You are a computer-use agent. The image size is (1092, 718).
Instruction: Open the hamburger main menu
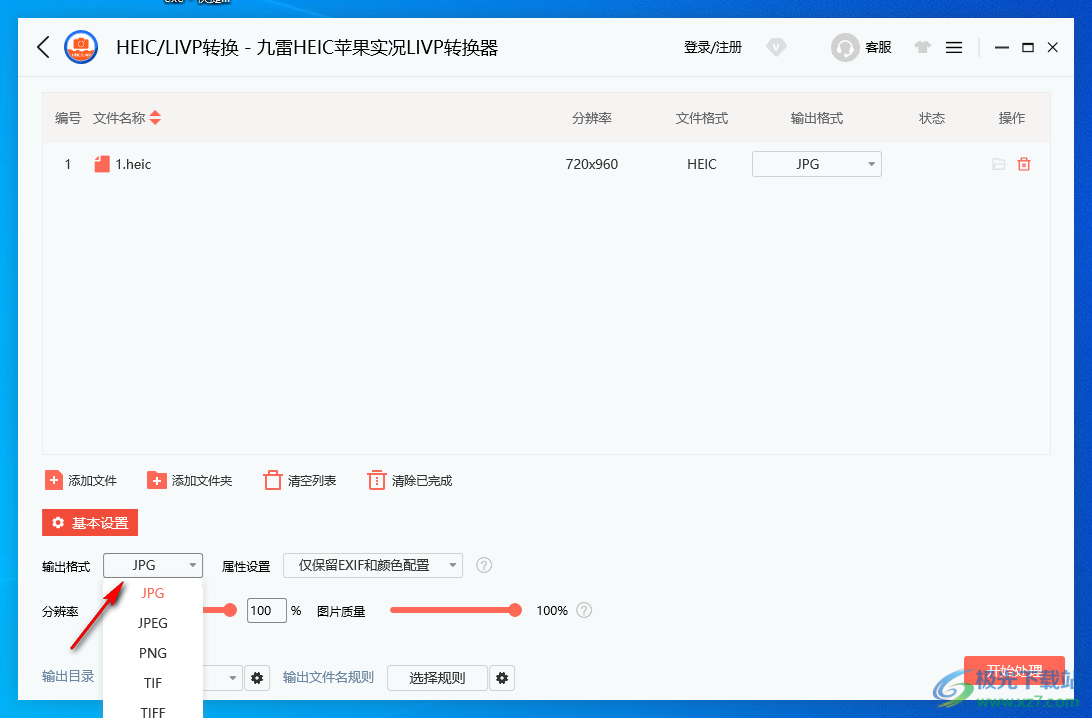click(x=954, y=47)
